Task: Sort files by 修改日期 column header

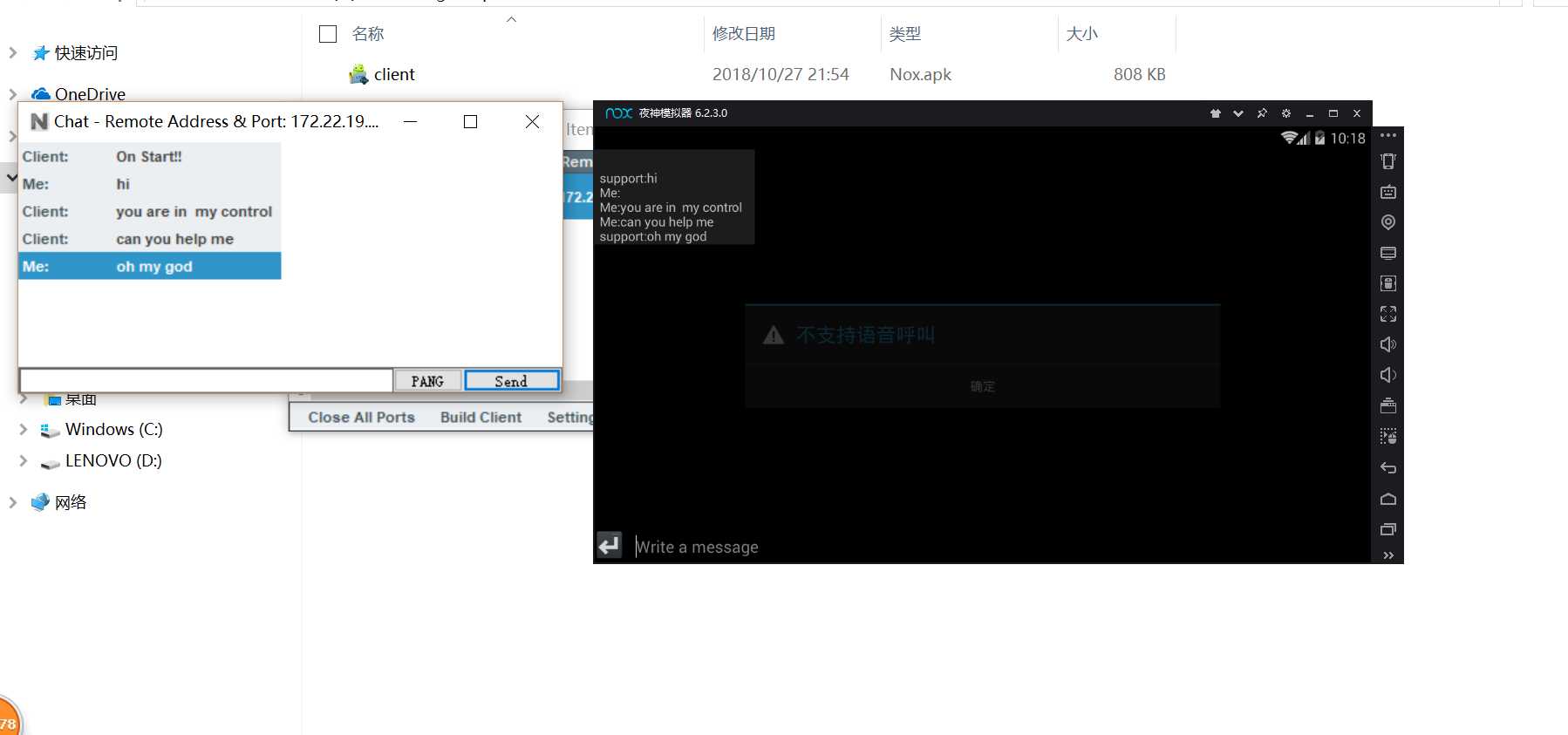Action: coord(743,34)
